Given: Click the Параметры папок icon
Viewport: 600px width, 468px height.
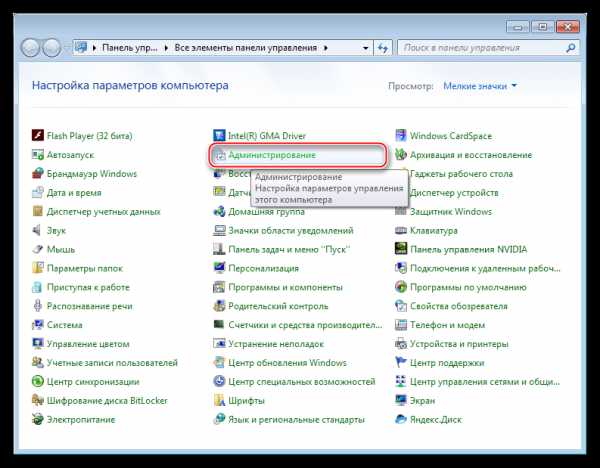Looking at the screenshot, I should 38,268.
